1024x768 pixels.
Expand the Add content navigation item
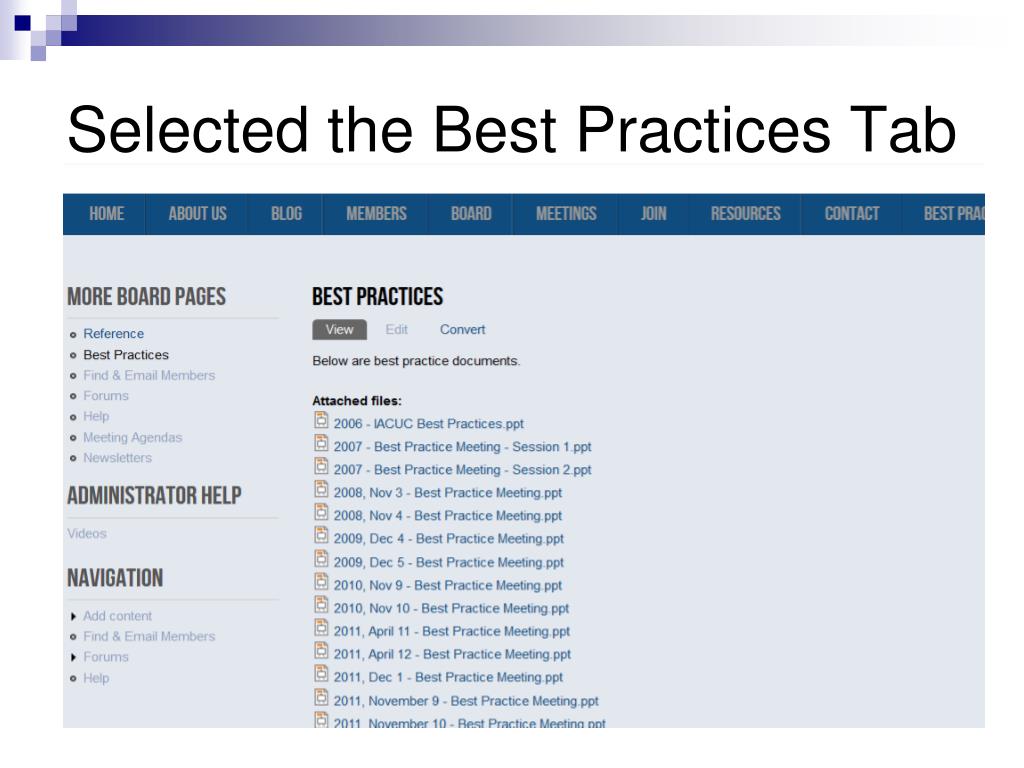click(74, 616)
